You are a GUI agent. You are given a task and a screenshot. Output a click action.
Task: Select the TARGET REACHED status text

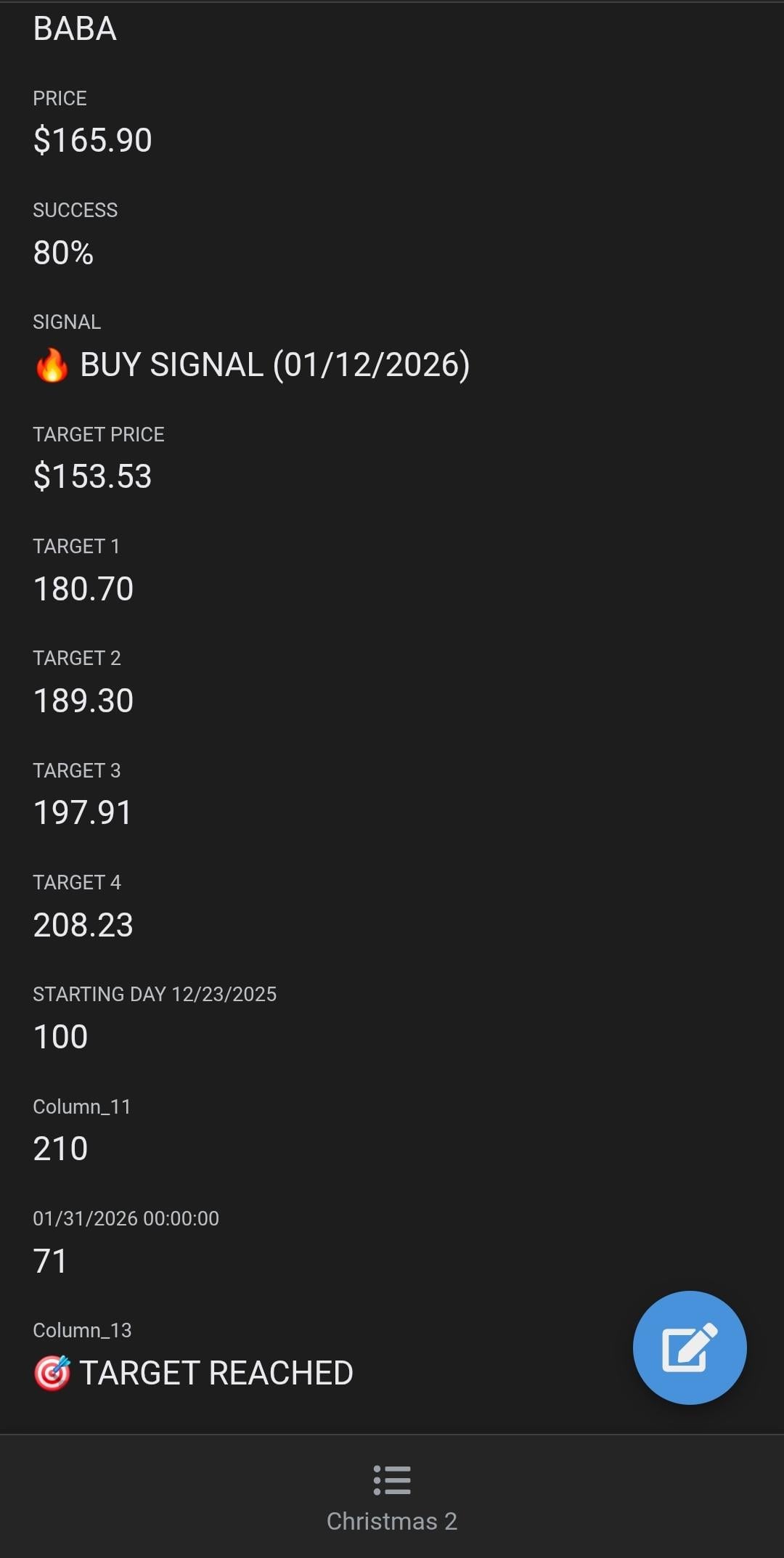point(216,1373)
